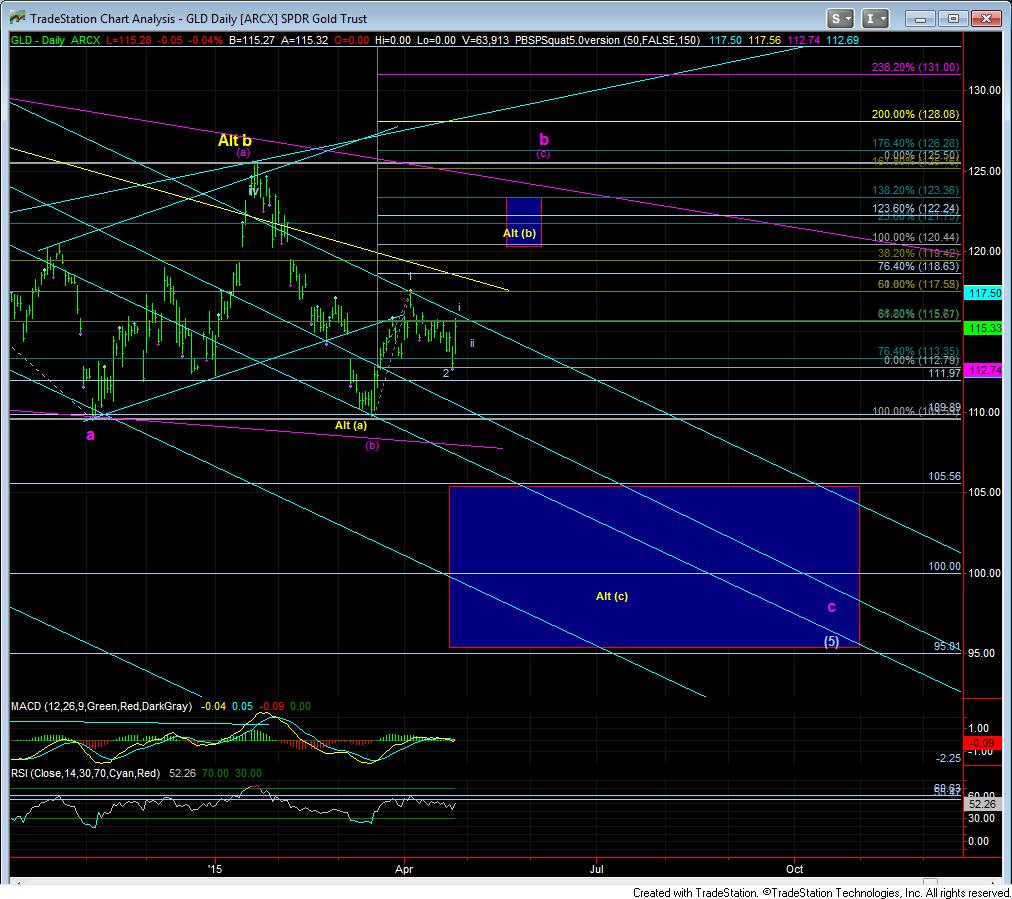
Task: Click the V=63,913 volume value
Action: (486, 40)
